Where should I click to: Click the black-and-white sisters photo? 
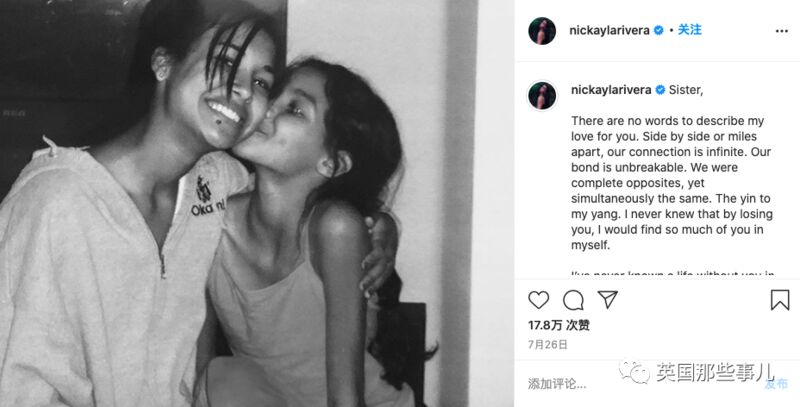(x=239, y=204)
